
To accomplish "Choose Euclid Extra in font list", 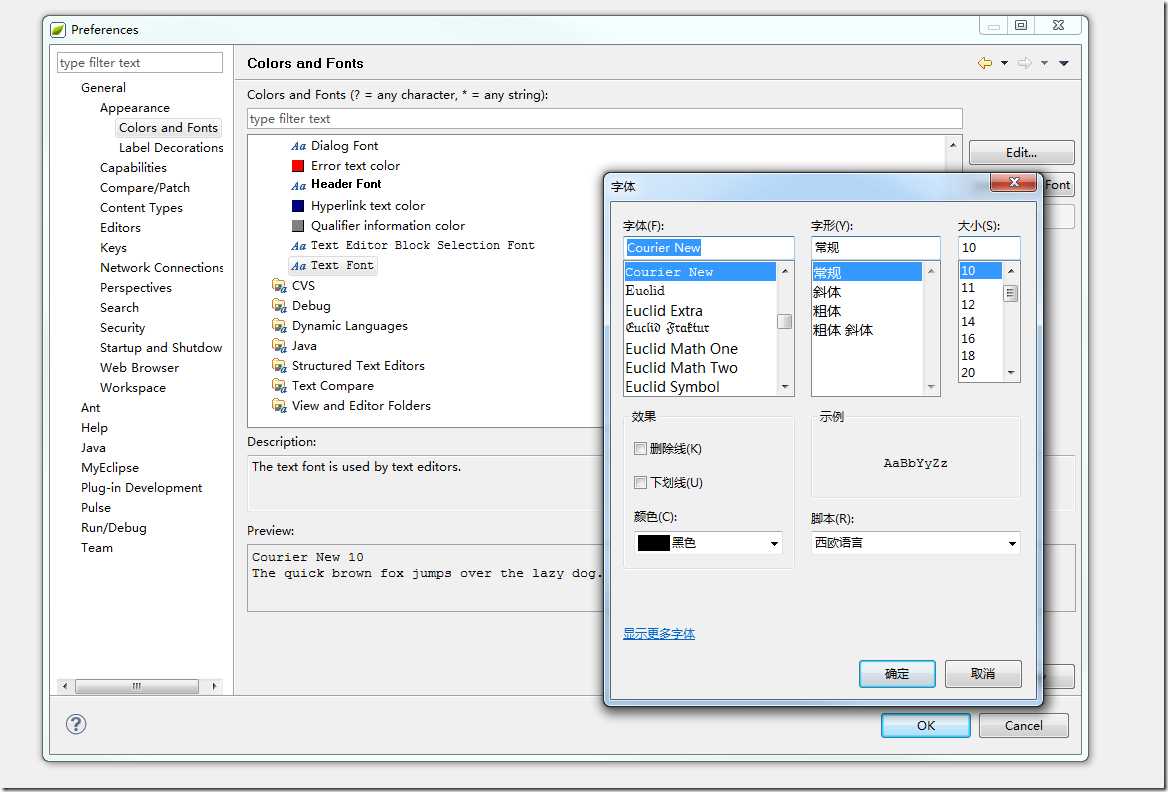I will (664, 311).
